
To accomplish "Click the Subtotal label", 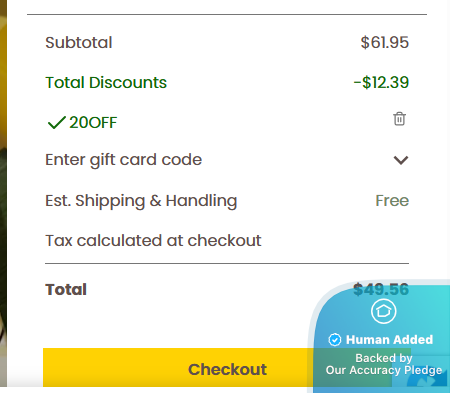I will 79,42.
